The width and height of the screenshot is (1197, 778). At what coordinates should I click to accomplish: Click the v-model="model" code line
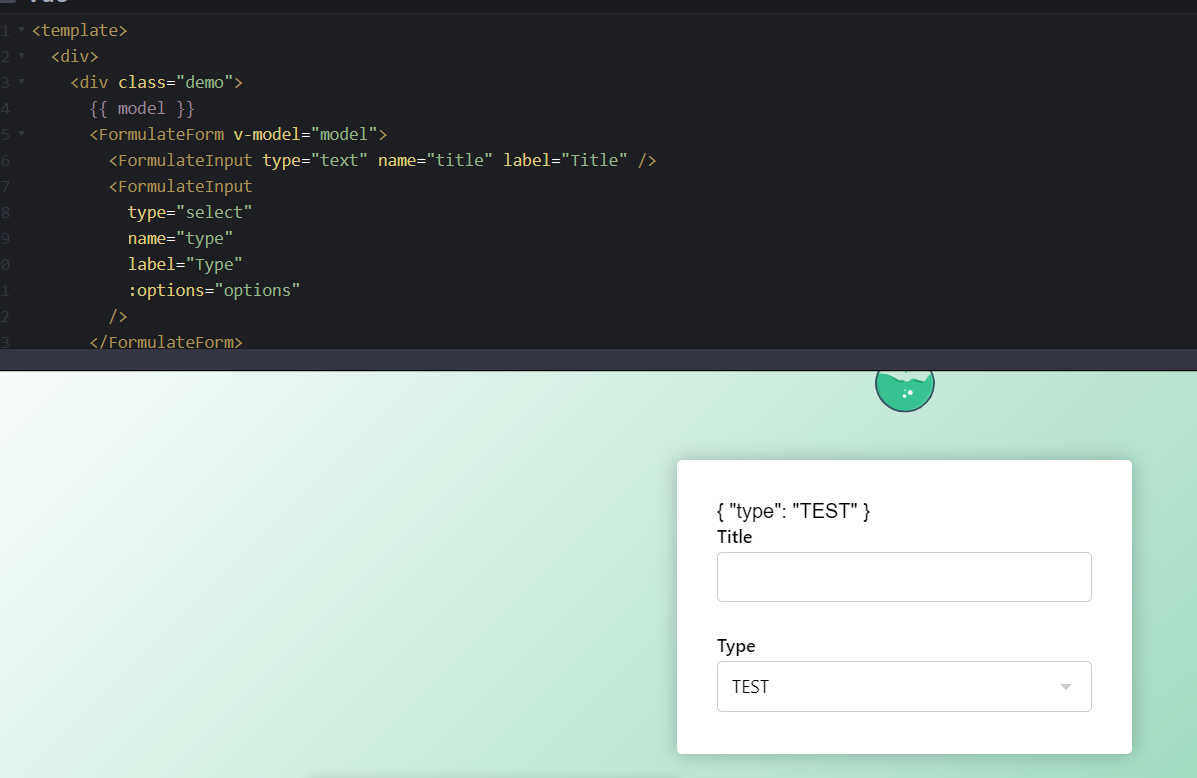coord(238,134)
